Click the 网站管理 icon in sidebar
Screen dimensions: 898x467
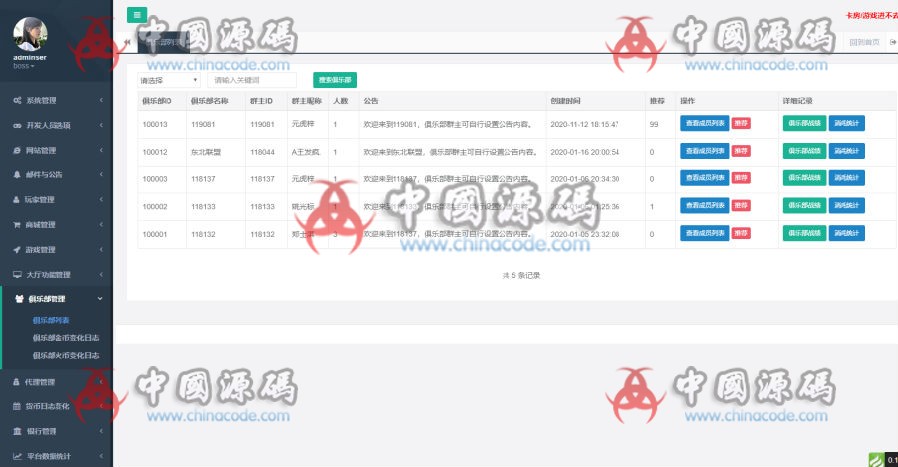(17, 150)
